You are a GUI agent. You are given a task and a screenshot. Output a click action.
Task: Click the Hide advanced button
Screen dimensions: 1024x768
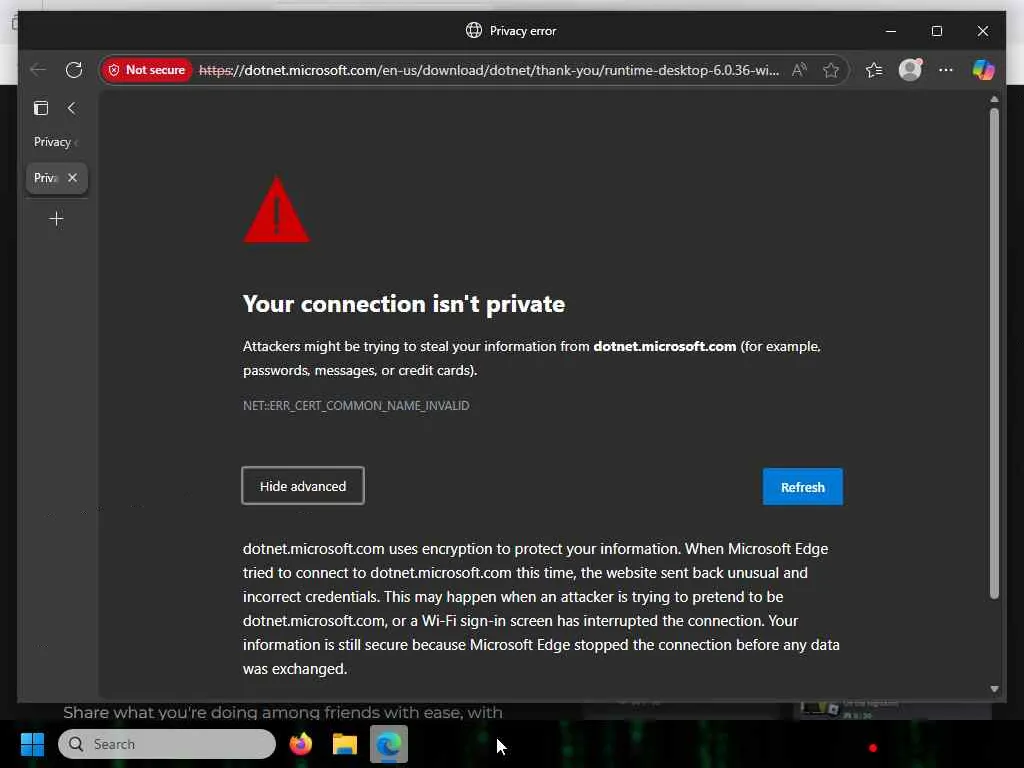click(x=303, y=486)
